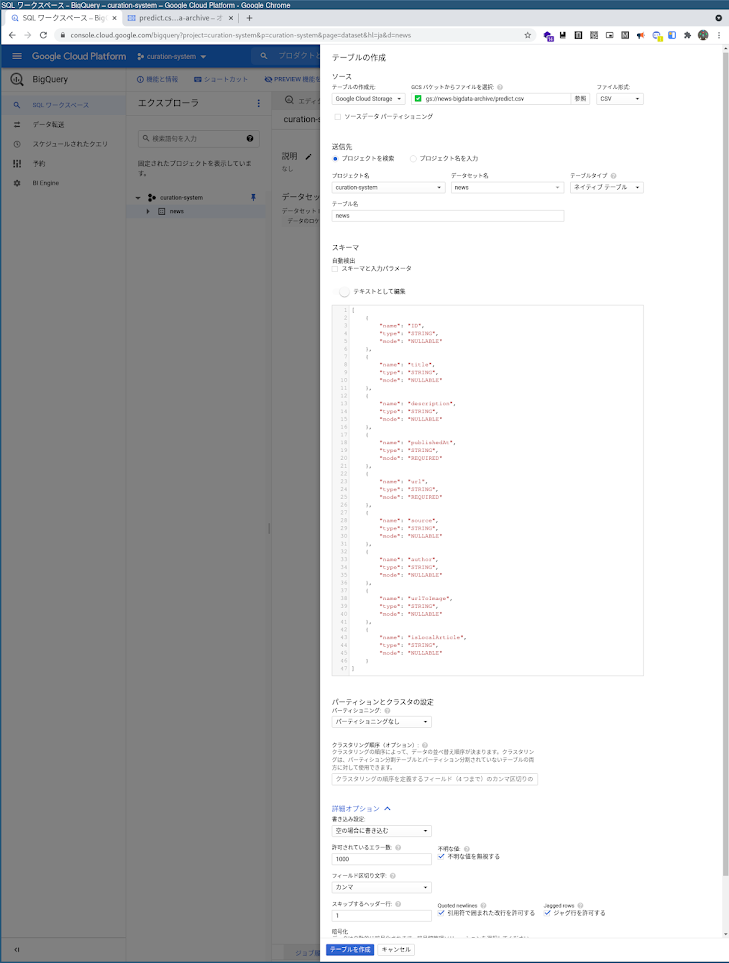Open SQL ワークスペース in sidebar
This screenshot has height=963, width=729.
(61, 105)
